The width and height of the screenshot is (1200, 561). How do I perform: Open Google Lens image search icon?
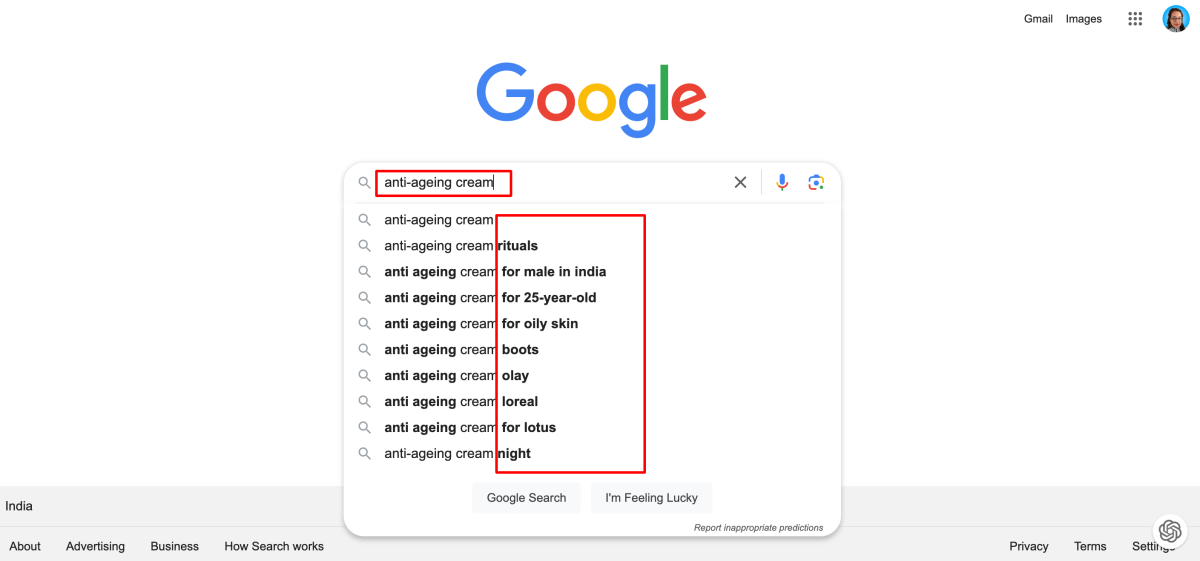816,182
